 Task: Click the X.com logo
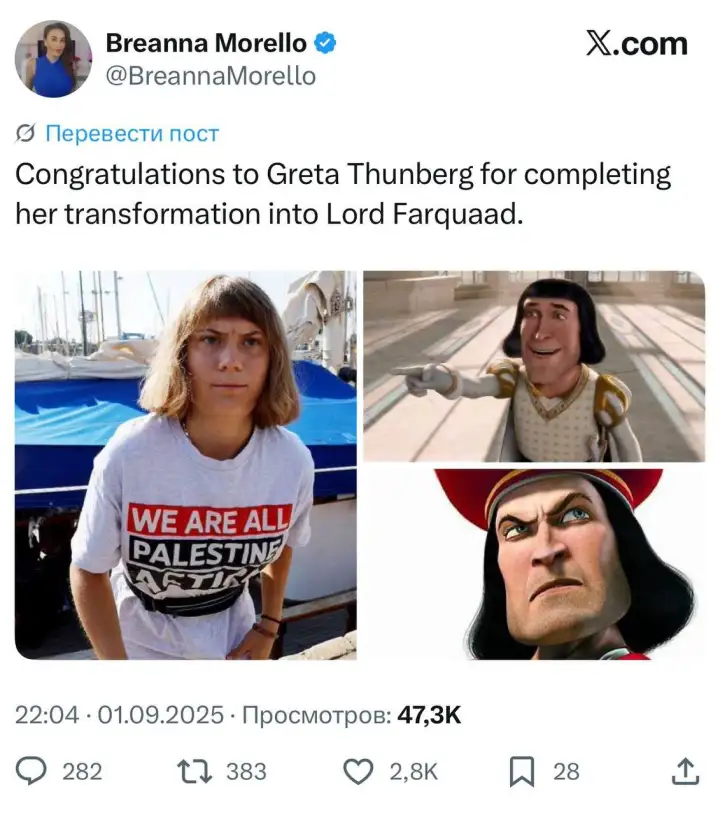pos(637,44)
